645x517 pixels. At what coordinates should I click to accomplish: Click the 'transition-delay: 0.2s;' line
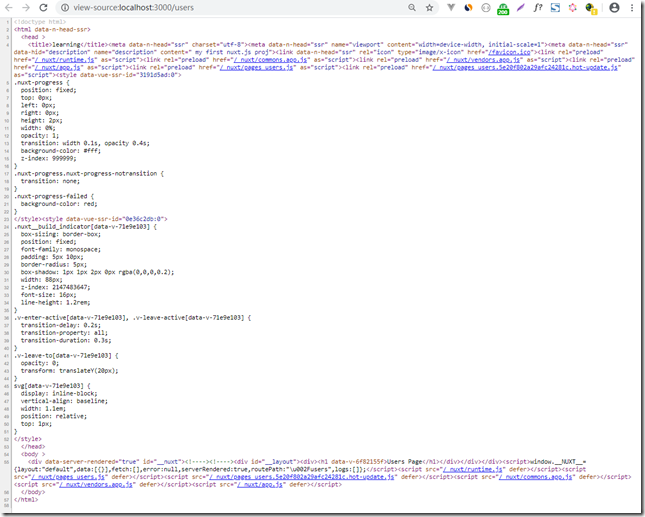coord(60,325)
